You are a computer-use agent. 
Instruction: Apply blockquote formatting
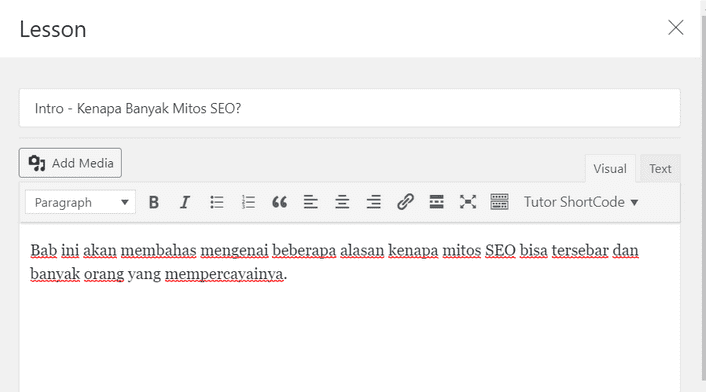point(279,203)
